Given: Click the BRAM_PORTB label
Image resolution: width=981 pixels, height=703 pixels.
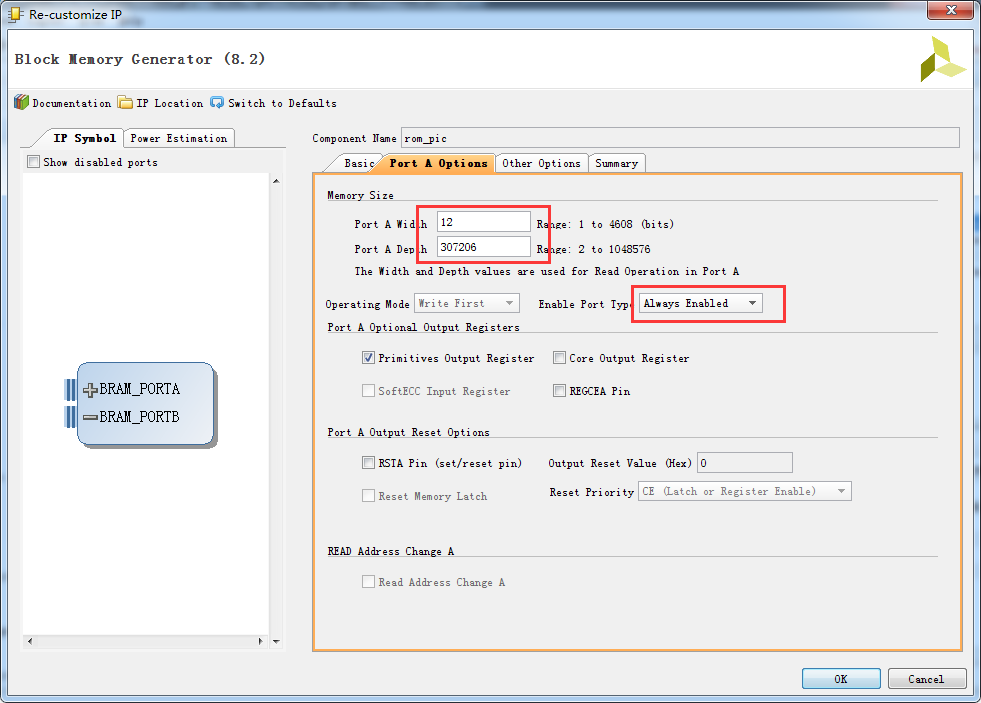Looking at the screenshot, I should click(140, 417).
